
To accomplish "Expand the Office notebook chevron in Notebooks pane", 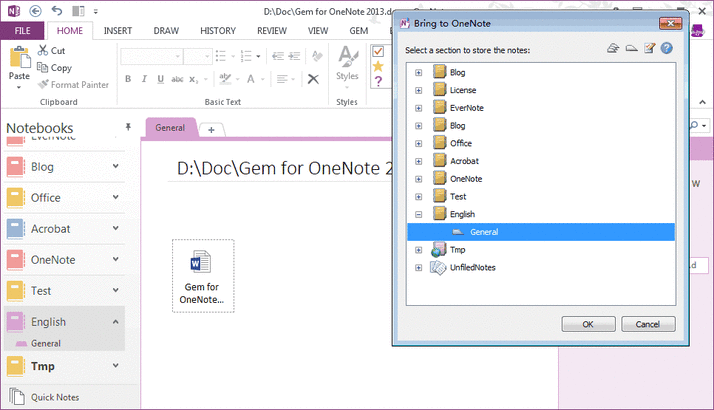I will 116,197.
